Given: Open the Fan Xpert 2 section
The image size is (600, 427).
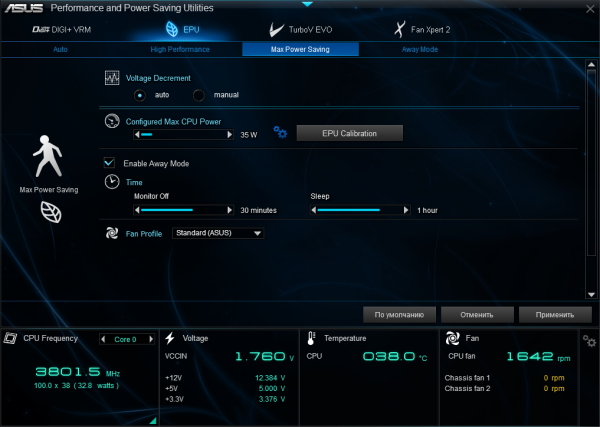Looking at the screenshot, I should click(x=422, y=30).
